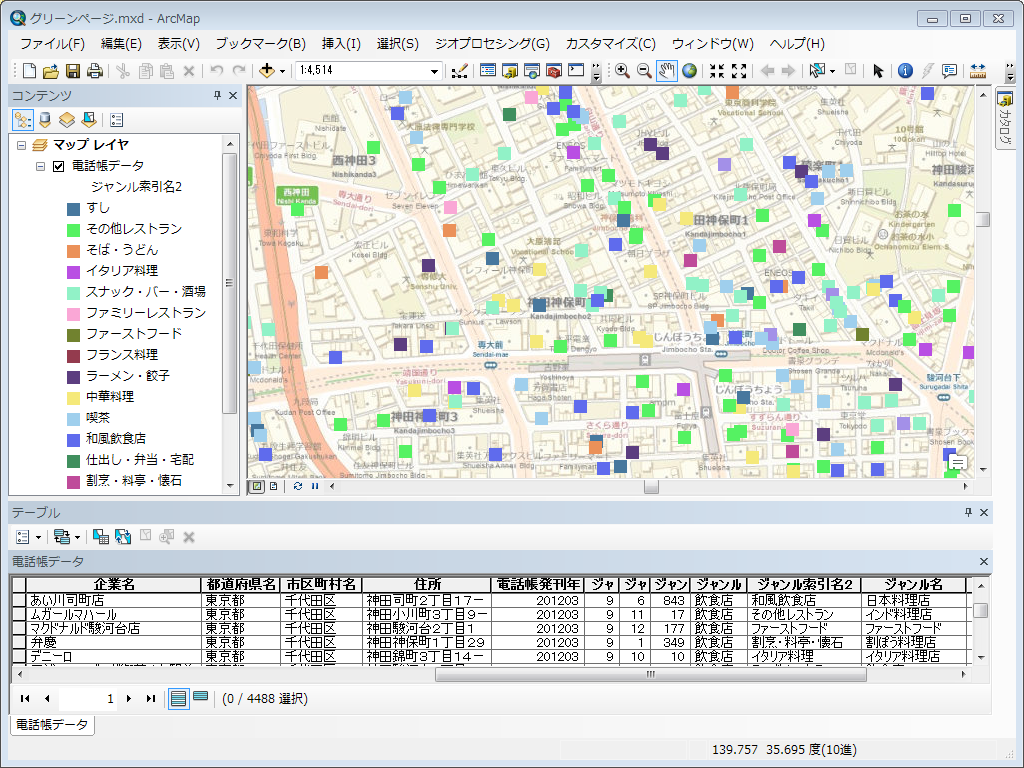Image resolution: width=1024 pixels, height=768 pixels.
Task: Collapse the 電話帳データ layer node
Action: coord(40,167)
